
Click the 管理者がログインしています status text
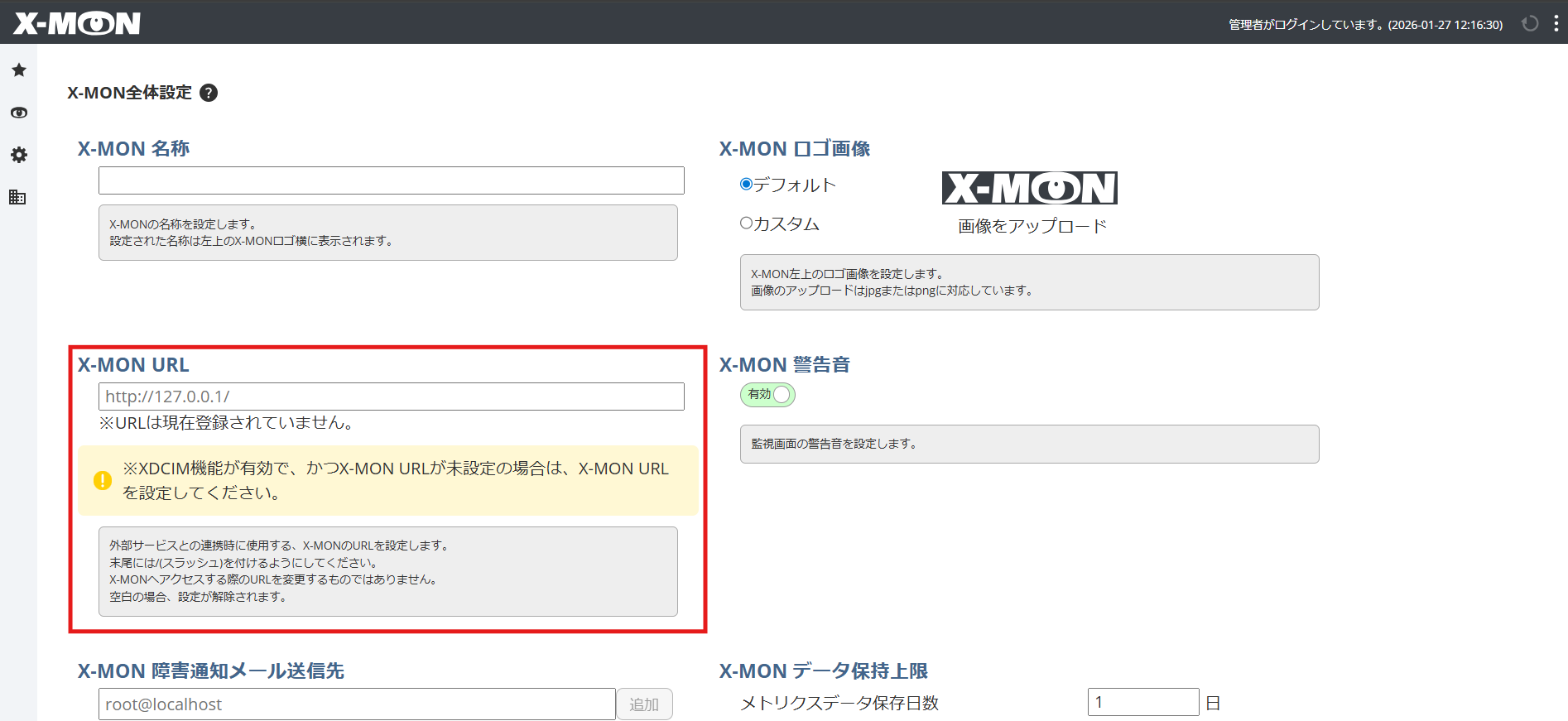click(1365, 25)
